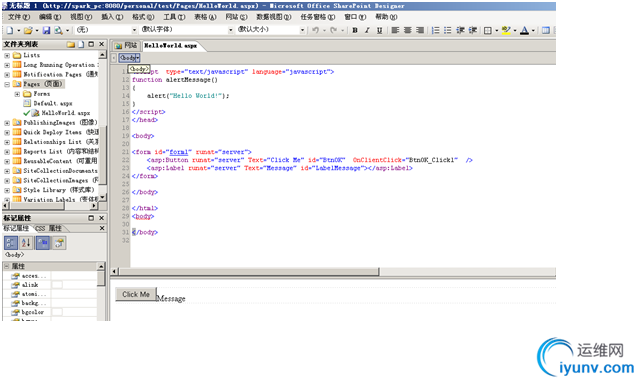Toggle Underline formatting
The width and height of the screenshot is (640, 384).
[x=380, y=30]
